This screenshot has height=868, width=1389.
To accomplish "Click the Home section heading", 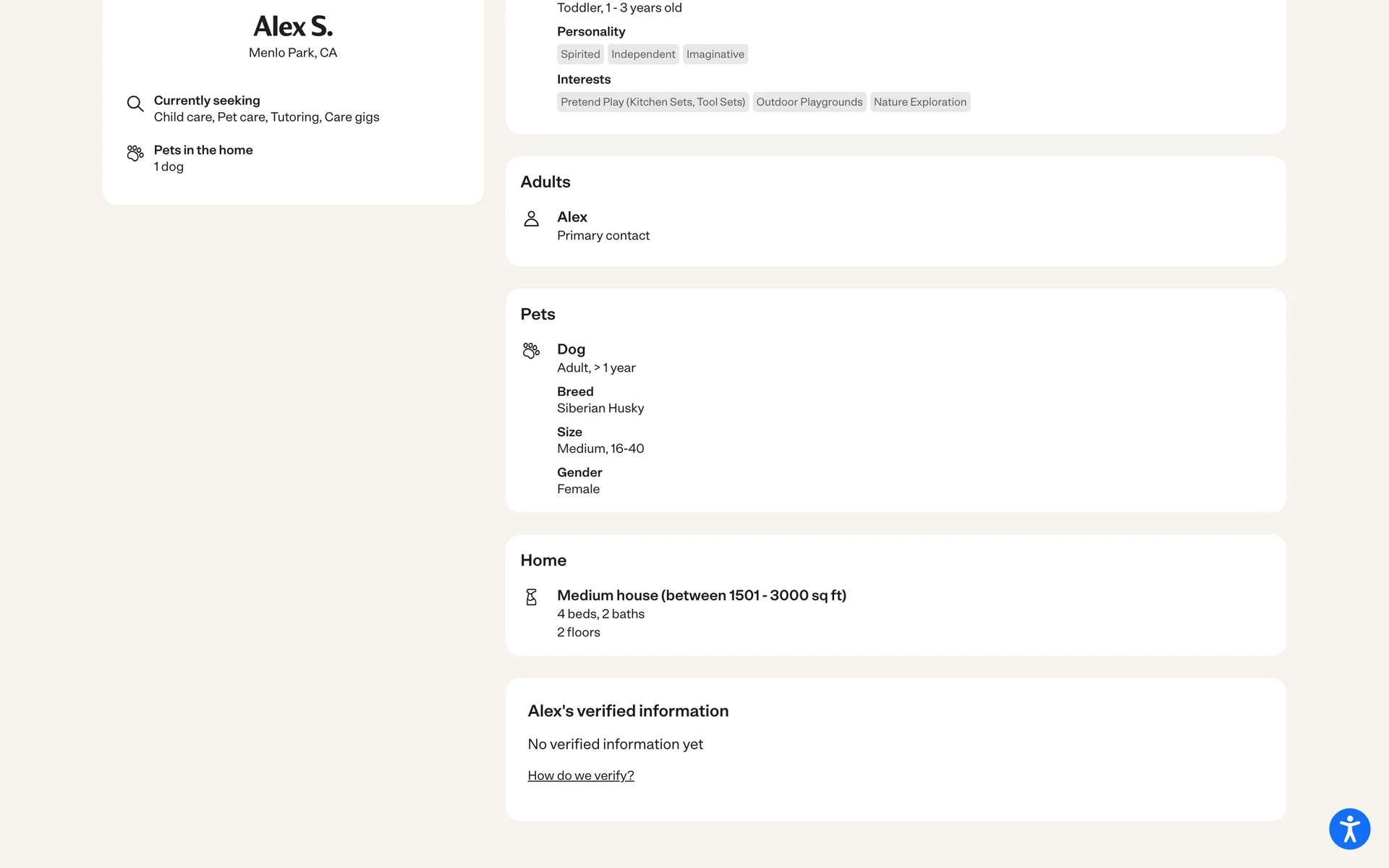I will coord(543,561).
